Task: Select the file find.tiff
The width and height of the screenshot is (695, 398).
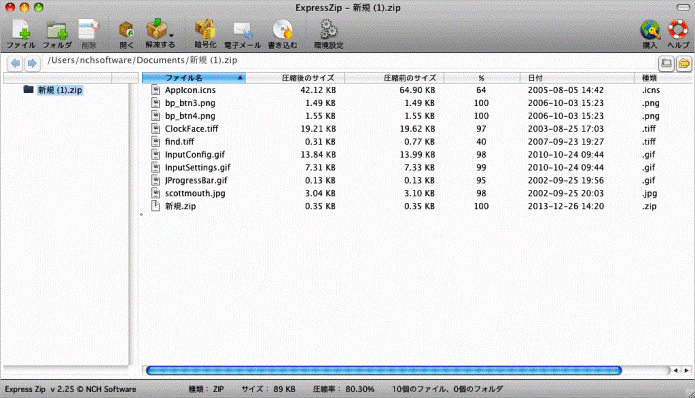Action: coord(180,141)
